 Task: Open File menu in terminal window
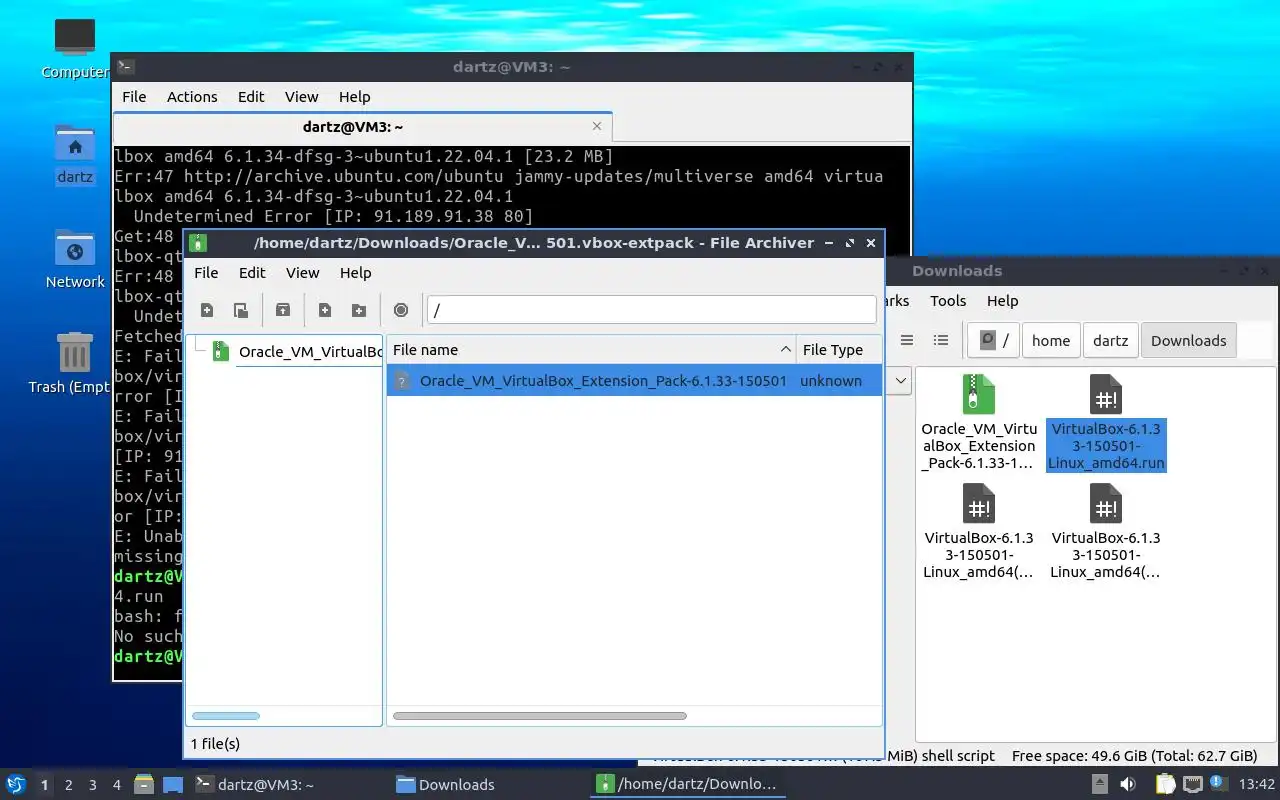coord(134,97)
